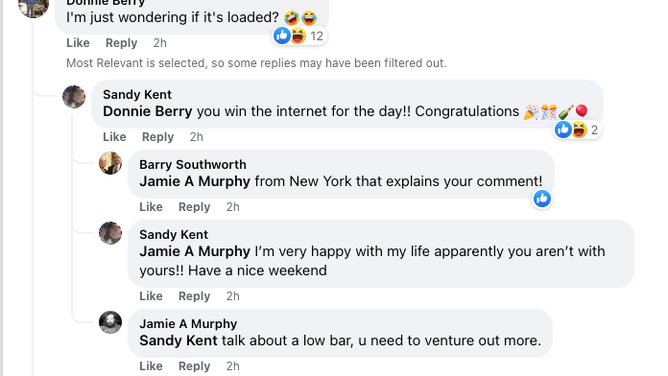This screenshot has height=376, width=668.
Task: Open Donnie Berry's profile picture
Action: [x=33, y=6]
